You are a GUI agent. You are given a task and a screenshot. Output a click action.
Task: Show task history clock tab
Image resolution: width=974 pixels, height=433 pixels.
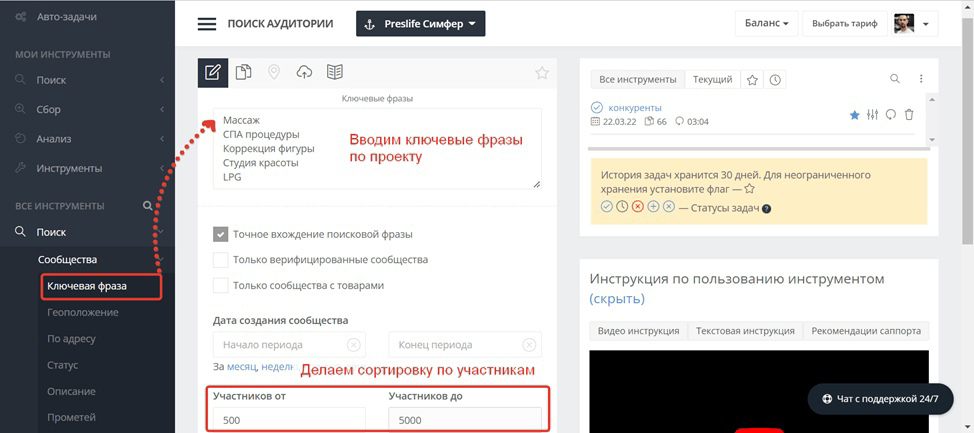point(775,80)
